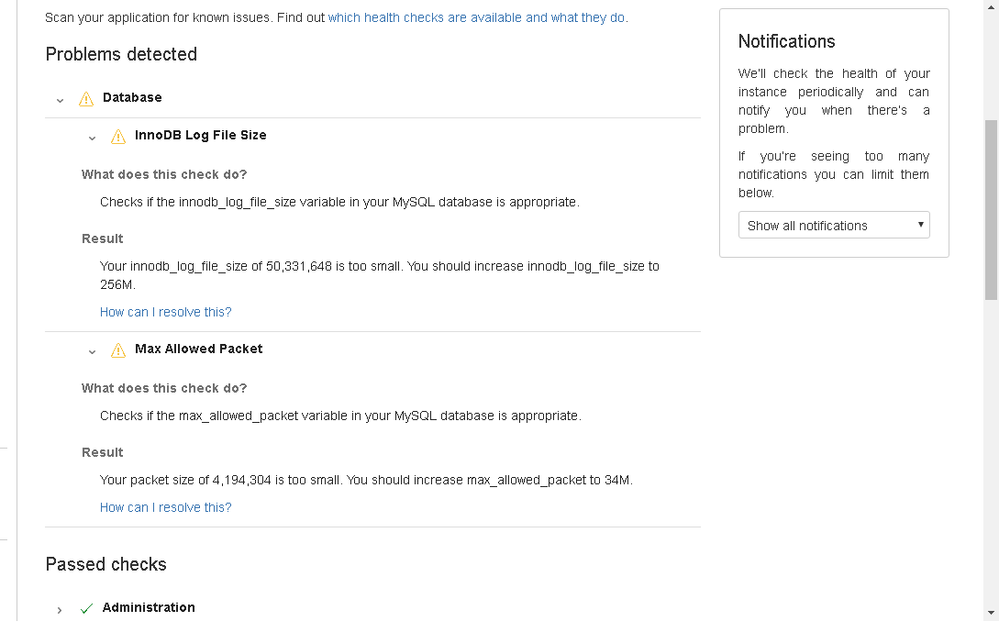Viewport: 999px width, 632px height.
Task: Select the InnoDB Log File Size heading
Action: pyautogui.click(x=200, y=135)
